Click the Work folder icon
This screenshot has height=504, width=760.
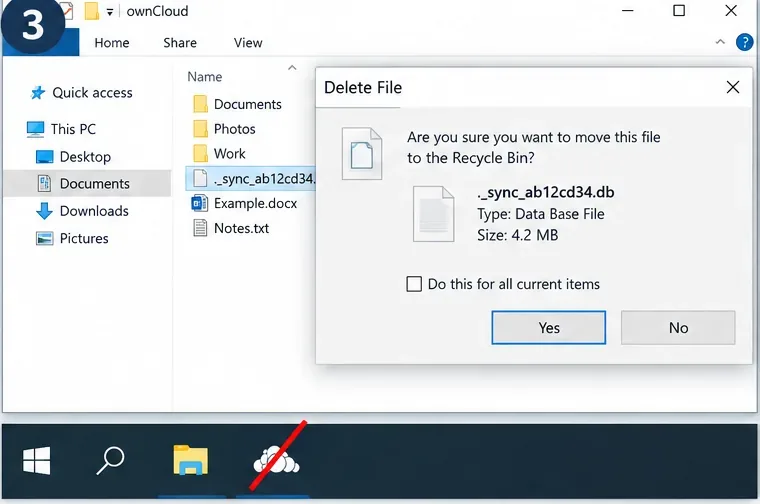click(x=200, y=154)
